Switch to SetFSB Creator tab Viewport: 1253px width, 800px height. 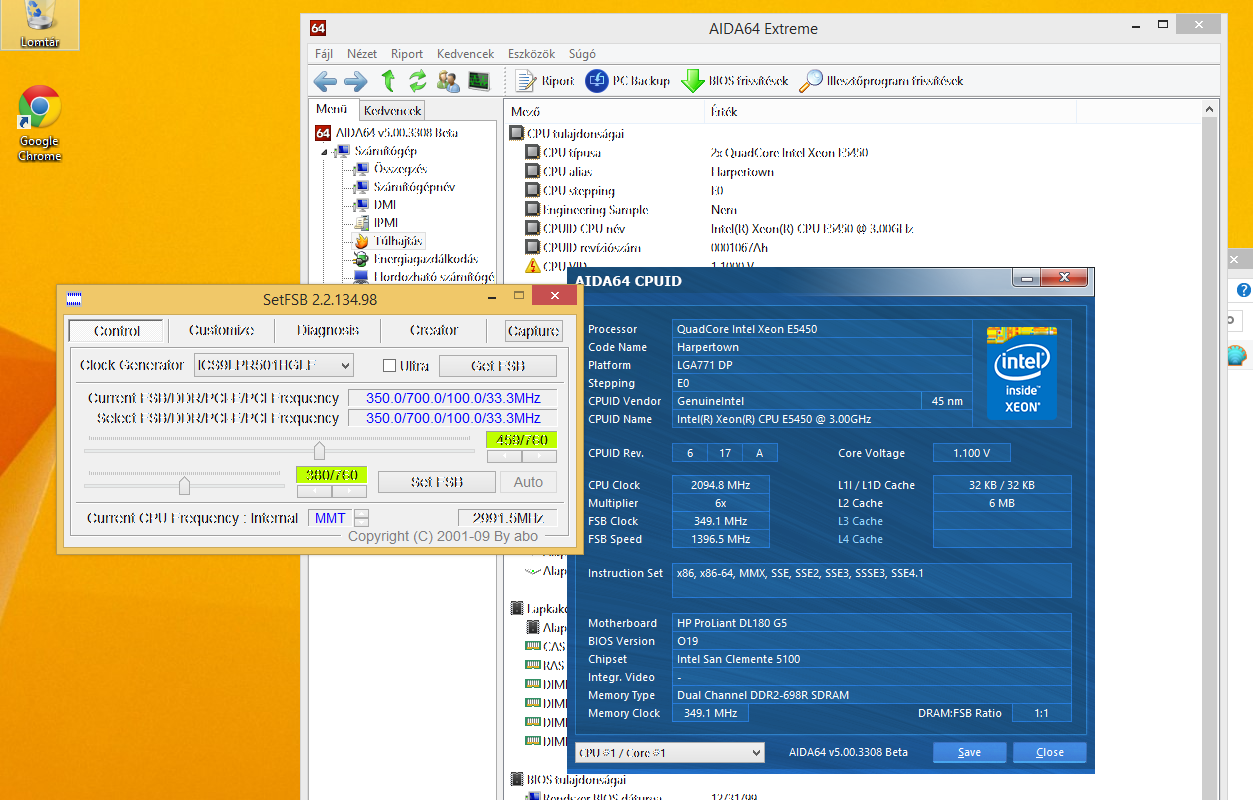[433, 330]
